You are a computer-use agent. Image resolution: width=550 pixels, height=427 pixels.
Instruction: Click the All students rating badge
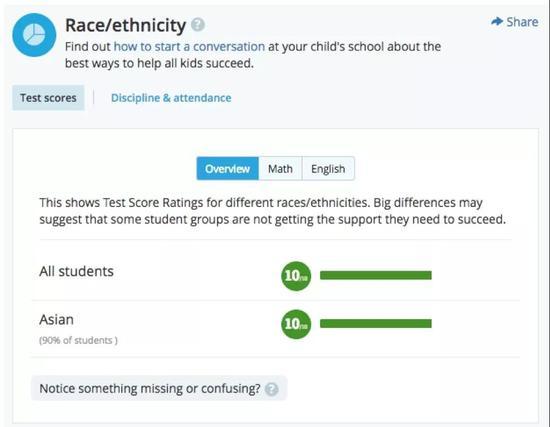(x=296, y=276)
